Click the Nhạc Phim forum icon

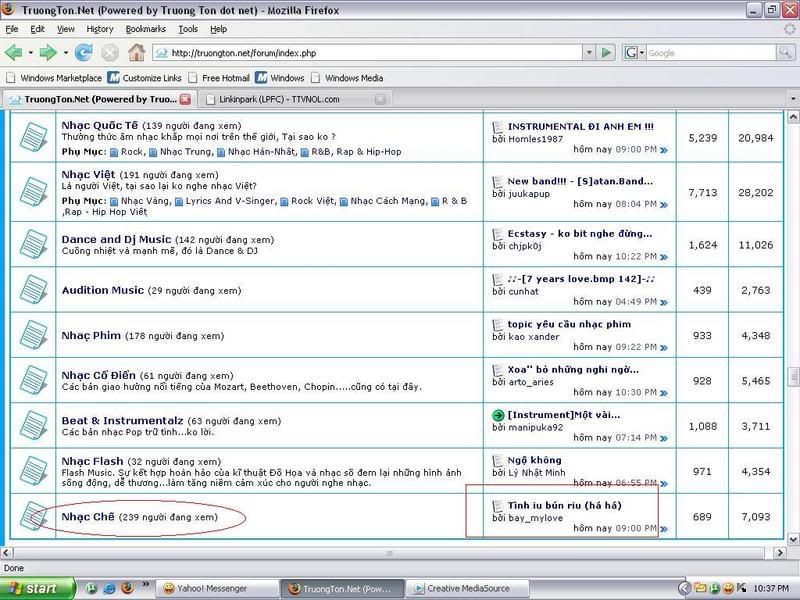point(33,335)
